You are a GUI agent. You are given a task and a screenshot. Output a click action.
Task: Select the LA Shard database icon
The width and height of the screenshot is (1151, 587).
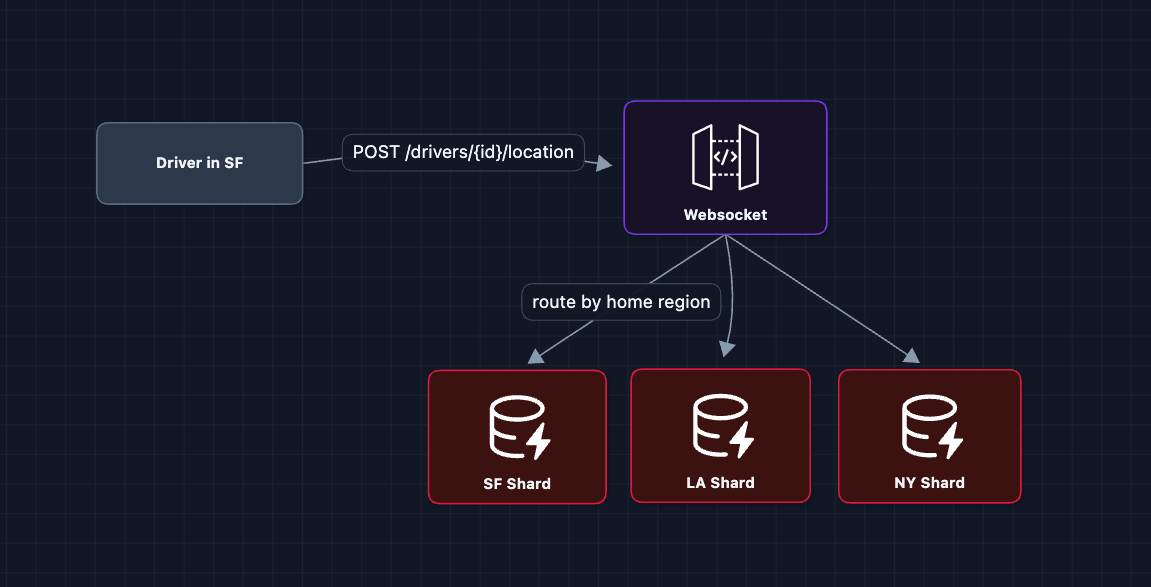pos(720,427)
